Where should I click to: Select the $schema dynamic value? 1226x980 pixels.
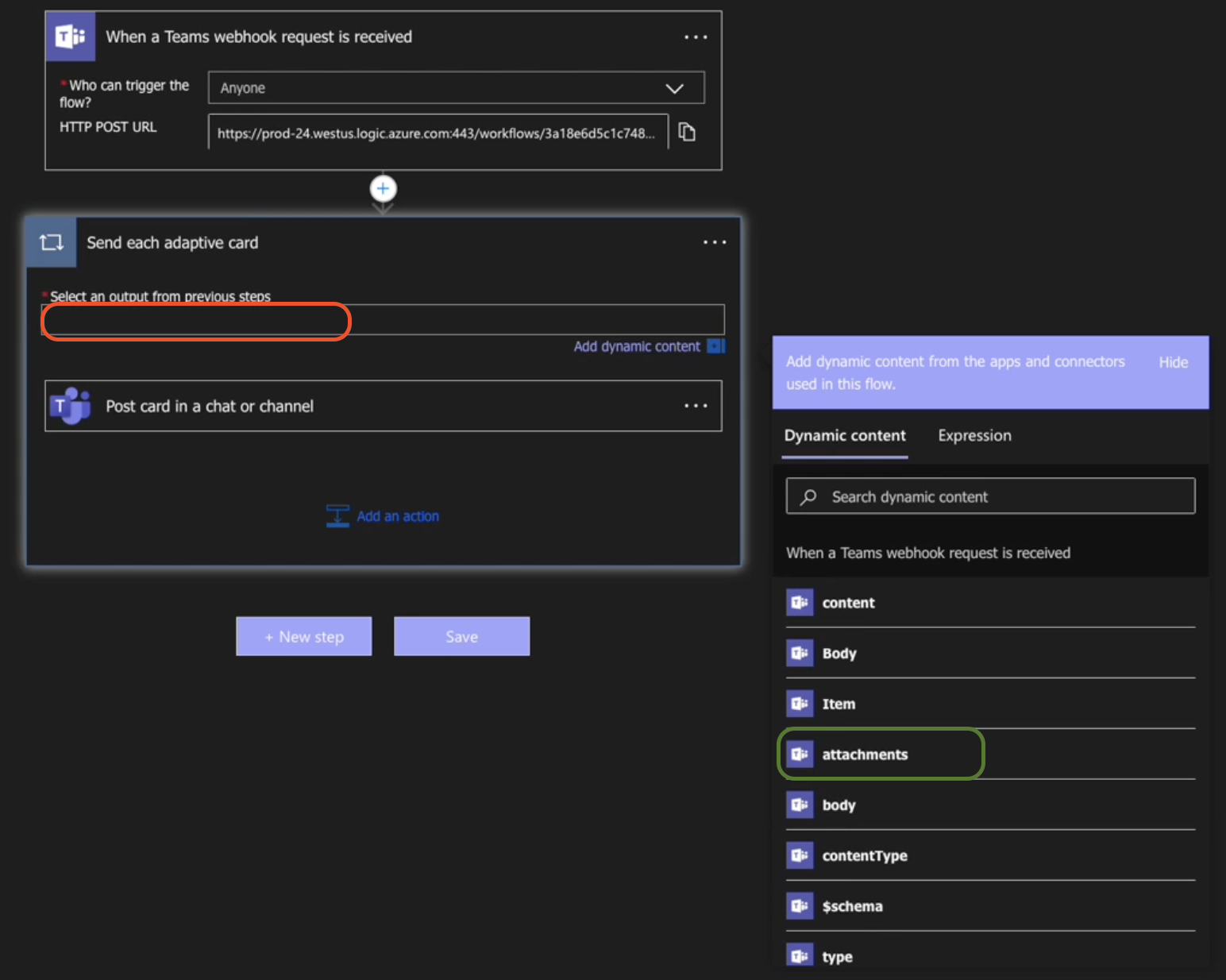[990, 906]
